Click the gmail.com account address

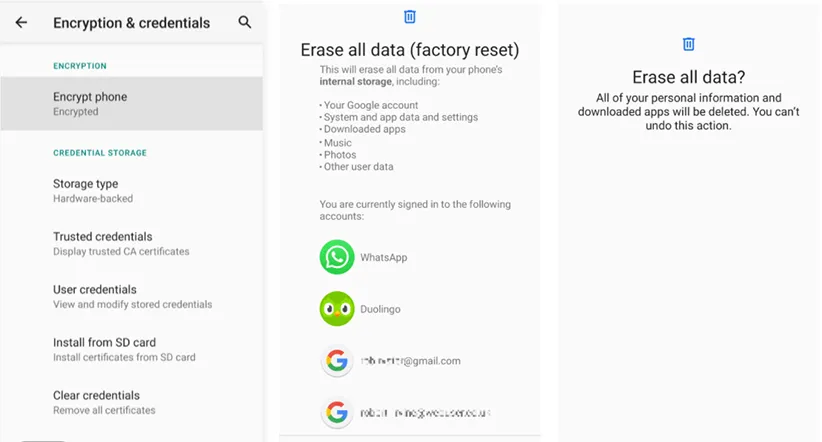pos(410,361)
